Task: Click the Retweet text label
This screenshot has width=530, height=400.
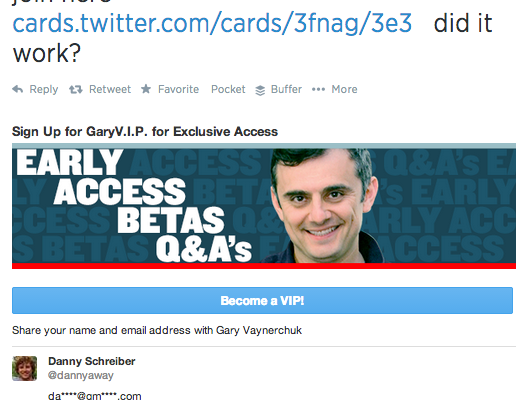Action: pos(110,89)
